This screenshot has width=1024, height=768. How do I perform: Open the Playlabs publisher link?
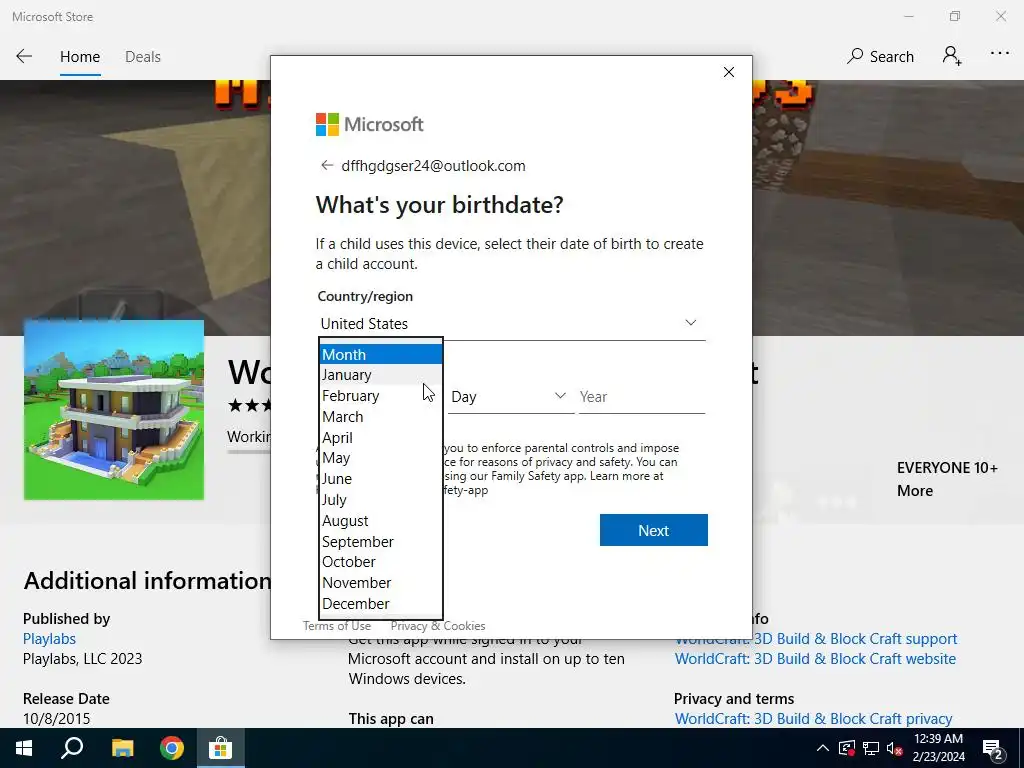[x=49, y=639]
